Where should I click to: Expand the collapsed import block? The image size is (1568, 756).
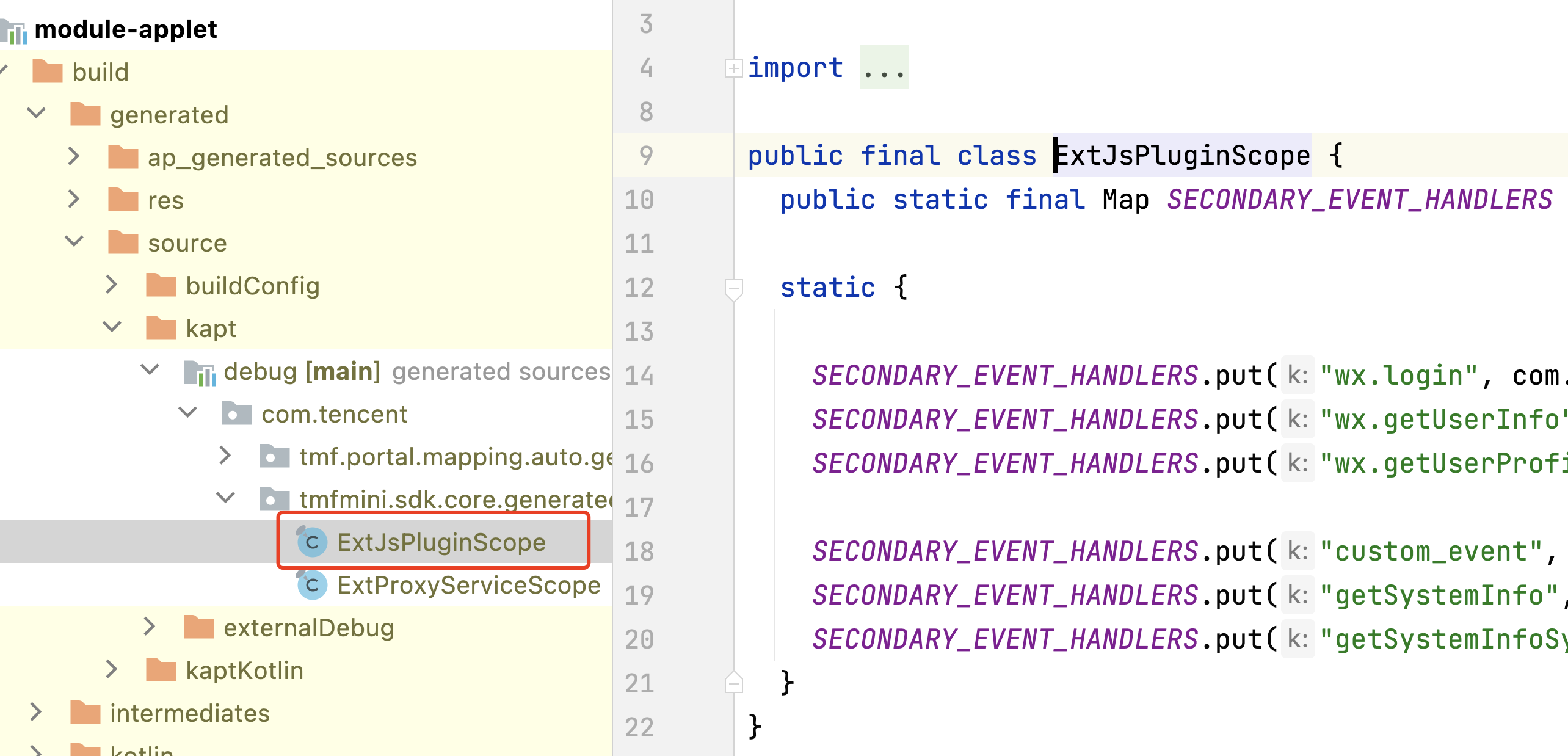coord(733,68)
